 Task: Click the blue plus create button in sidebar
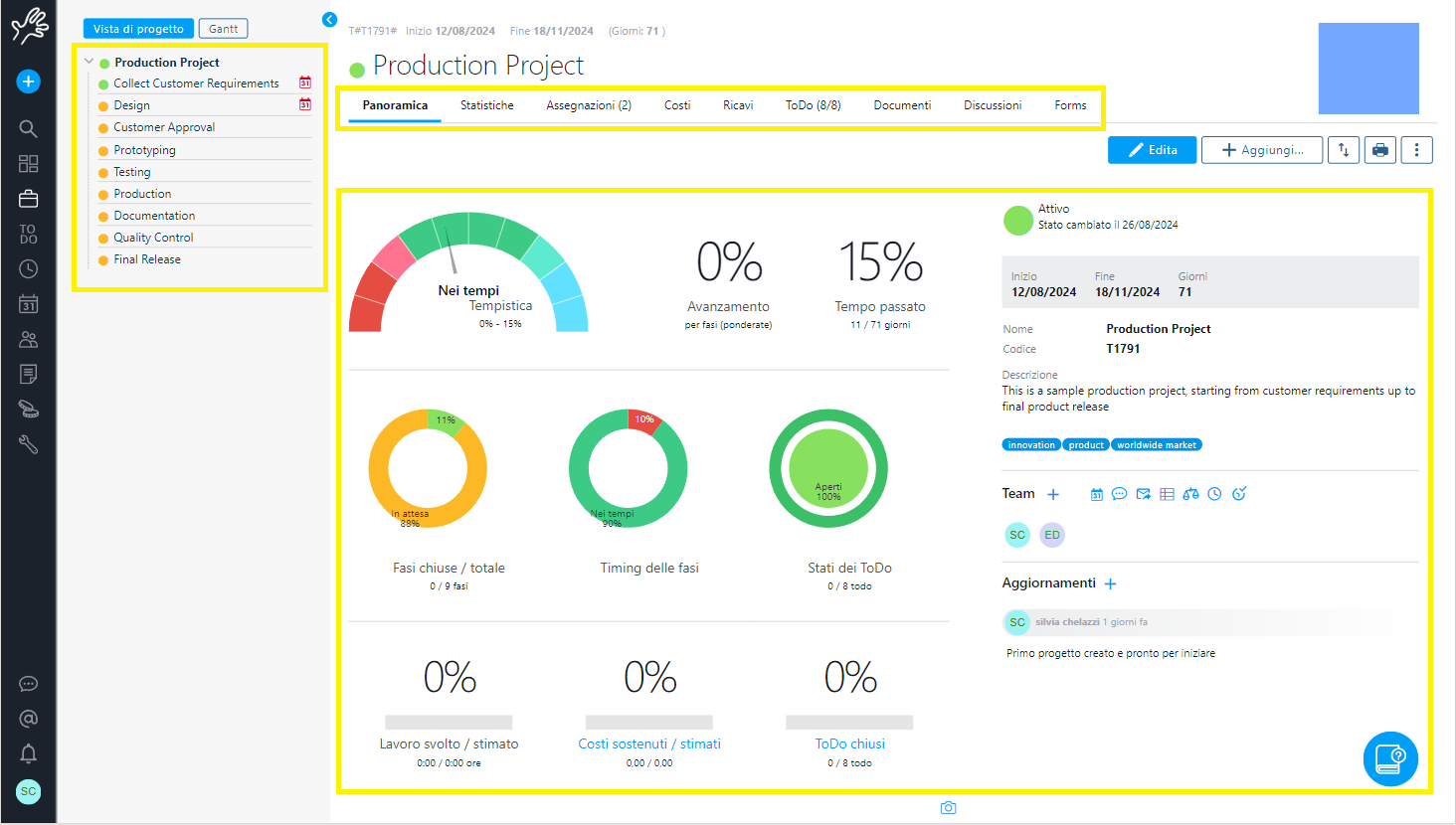(28, 82)
